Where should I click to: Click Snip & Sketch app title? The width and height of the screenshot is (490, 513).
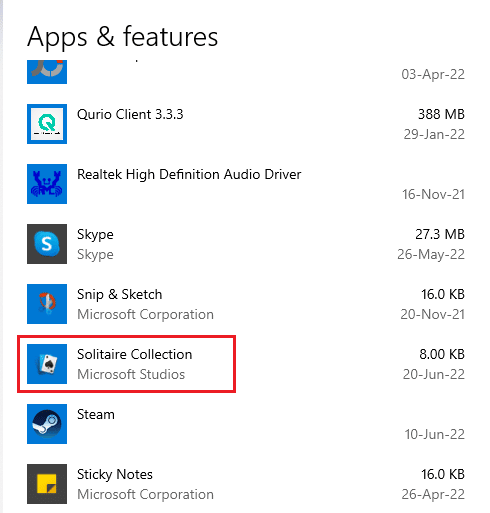(120, 294)
